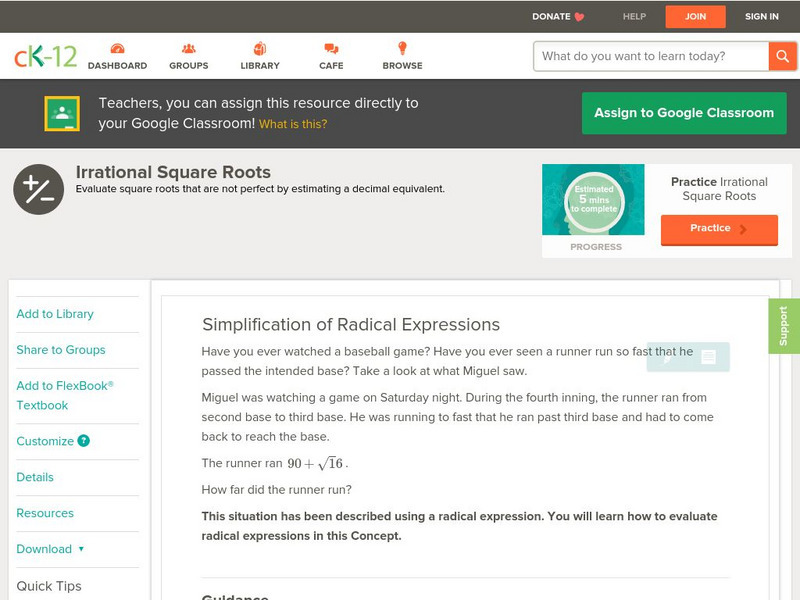This screenshot has height=600, width=800.
Task: Expand the Download dropdown
Action: click(48, 549)
